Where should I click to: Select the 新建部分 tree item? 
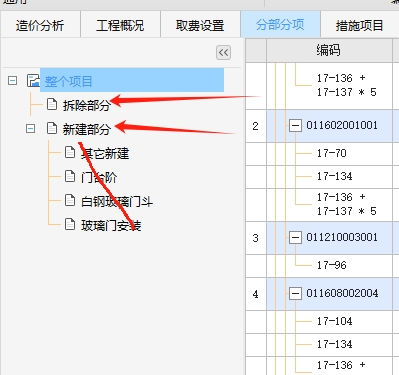click(x=86, y=129)
